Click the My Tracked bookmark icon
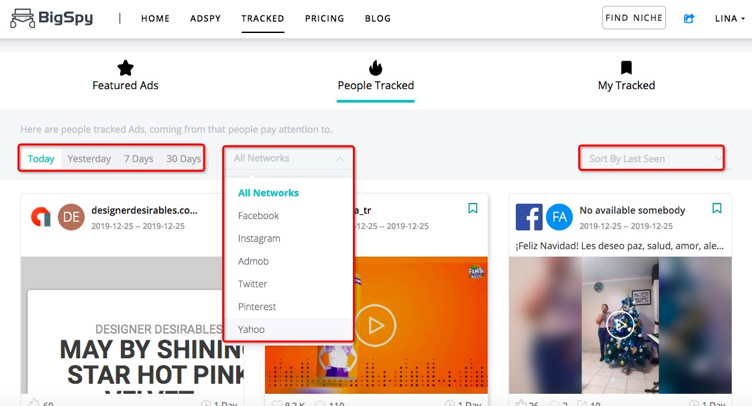The width and height of the screenshot is (752, 406). coord(626,68)
